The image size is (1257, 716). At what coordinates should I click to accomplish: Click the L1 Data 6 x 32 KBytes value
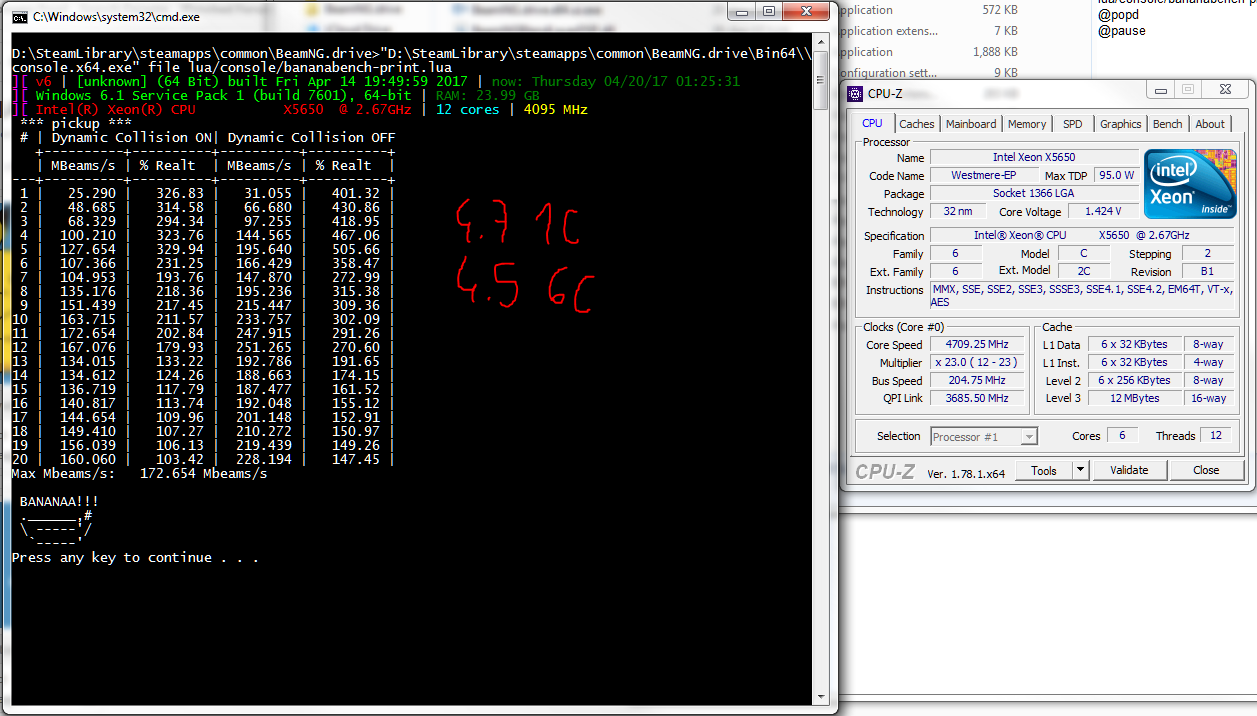pos(1134,344)
